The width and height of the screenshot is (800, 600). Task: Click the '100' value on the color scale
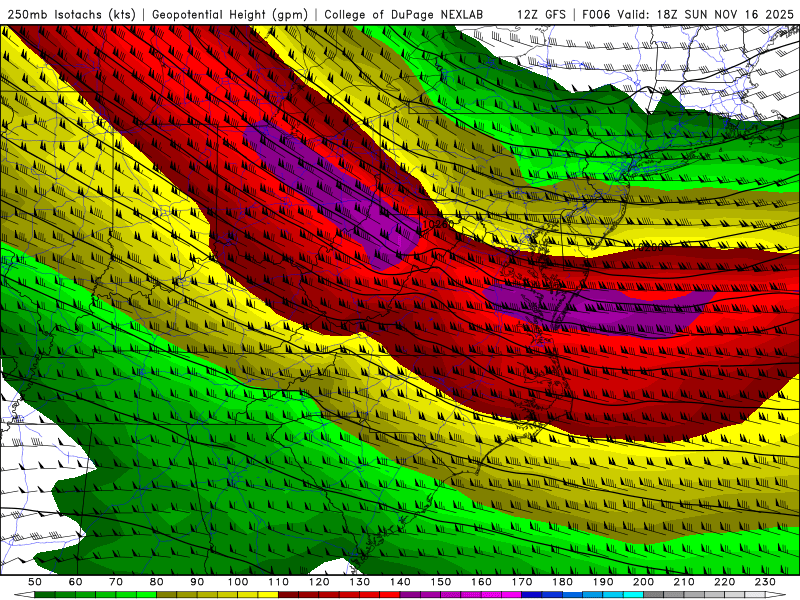tap(238, 582)
